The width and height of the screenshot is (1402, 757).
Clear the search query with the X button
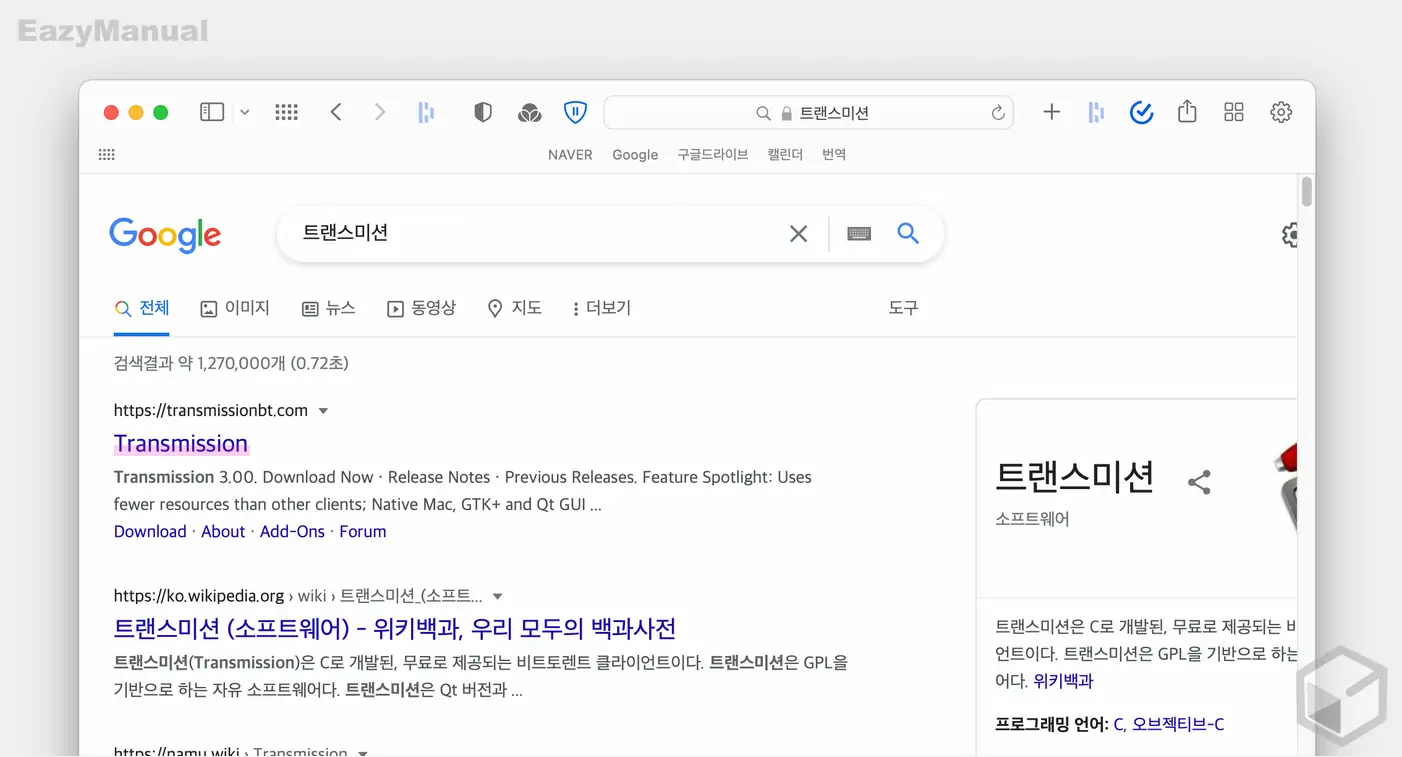click(798, 233)
